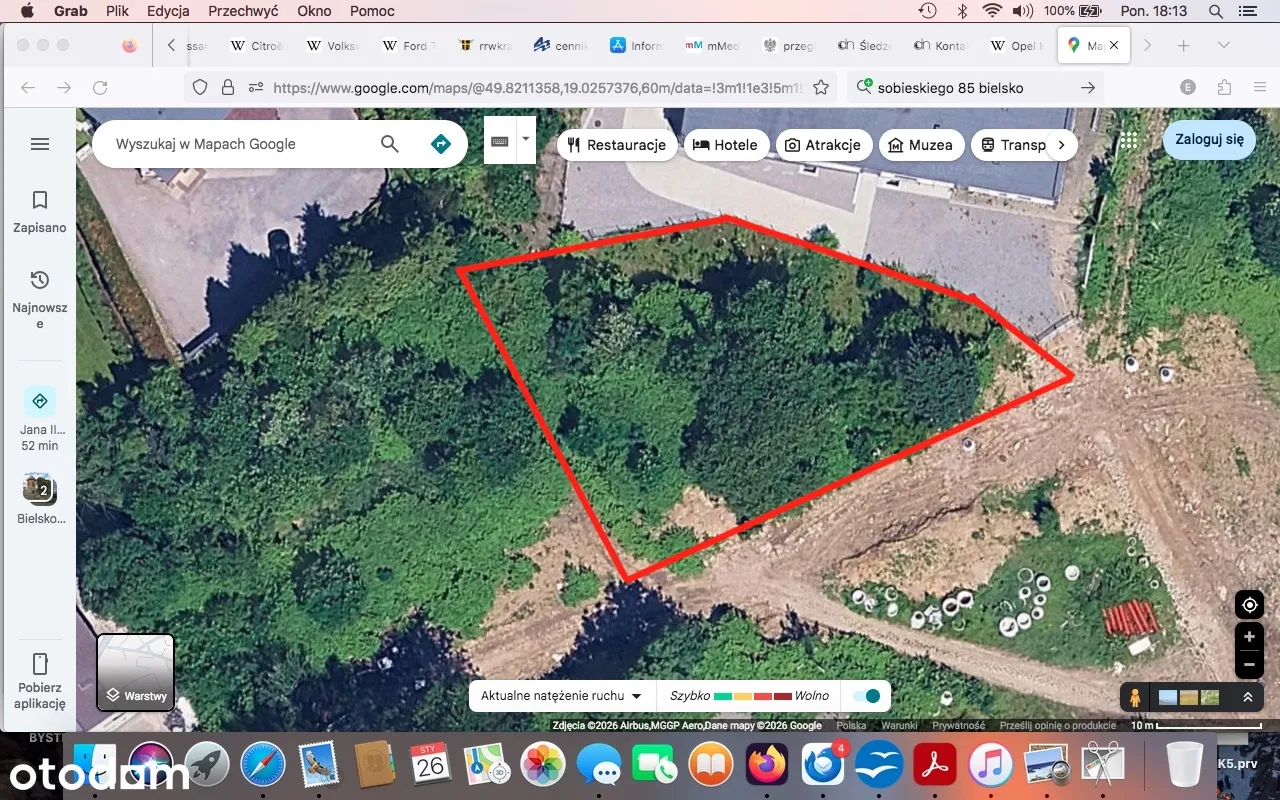The height and width of the screenshot is (800, 1280).
Task: Click the search magnifier icon in Maps
Action: pos(390,144)
